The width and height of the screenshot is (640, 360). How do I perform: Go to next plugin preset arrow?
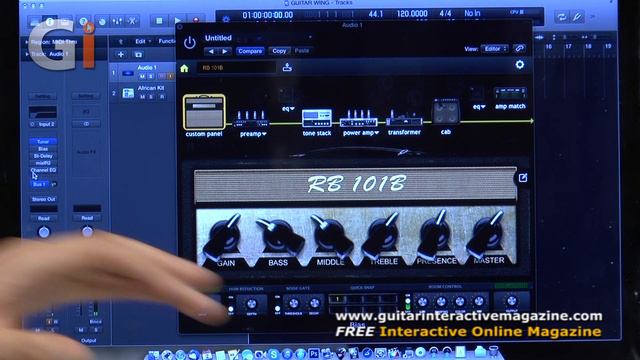pos(225,51)
